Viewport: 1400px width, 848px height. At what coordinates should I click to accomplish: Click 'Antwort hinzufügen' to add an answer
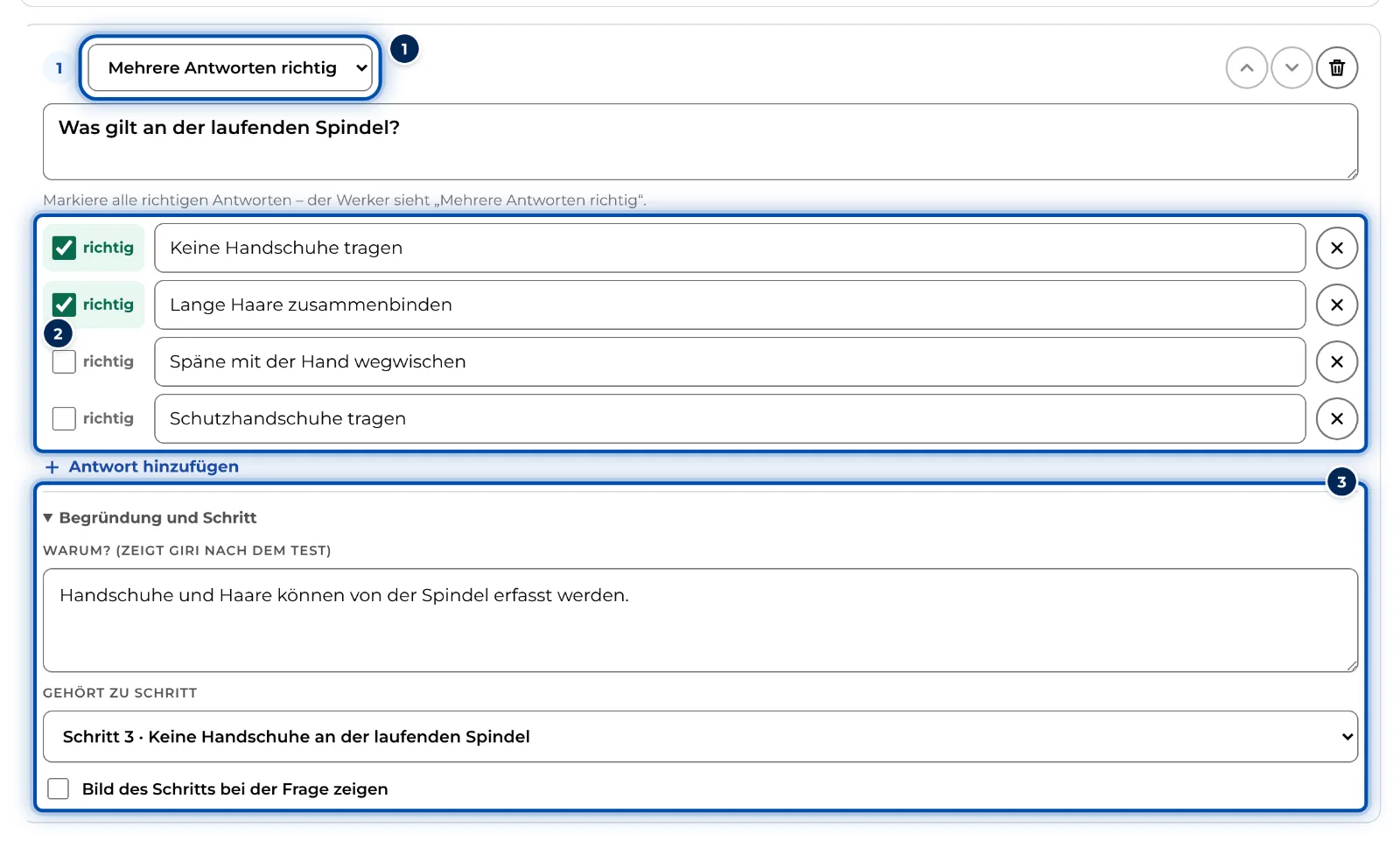142,466
